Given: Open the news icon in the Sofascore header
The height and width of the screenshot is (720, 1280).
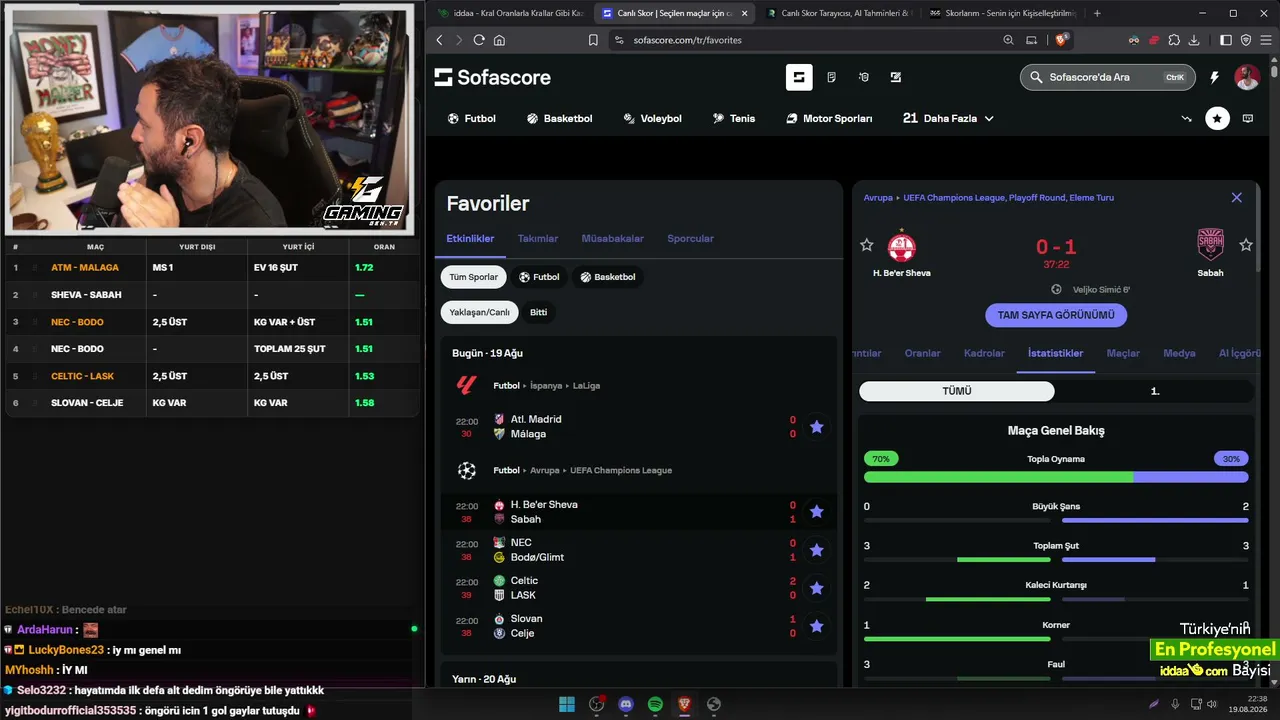Looking at the screenshot, I should click(831, 77).
